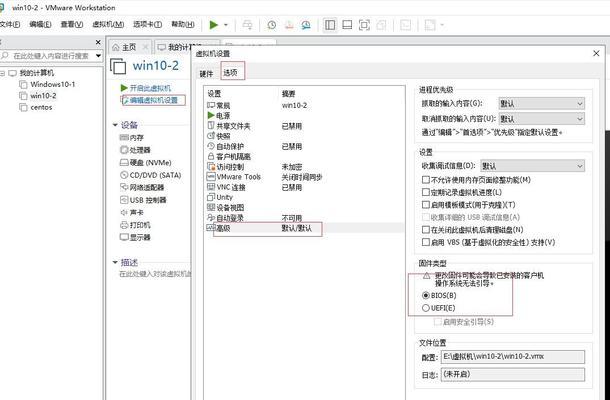
Task: Click the revert snapshot toolbar icon
Action: coord(289,25)
